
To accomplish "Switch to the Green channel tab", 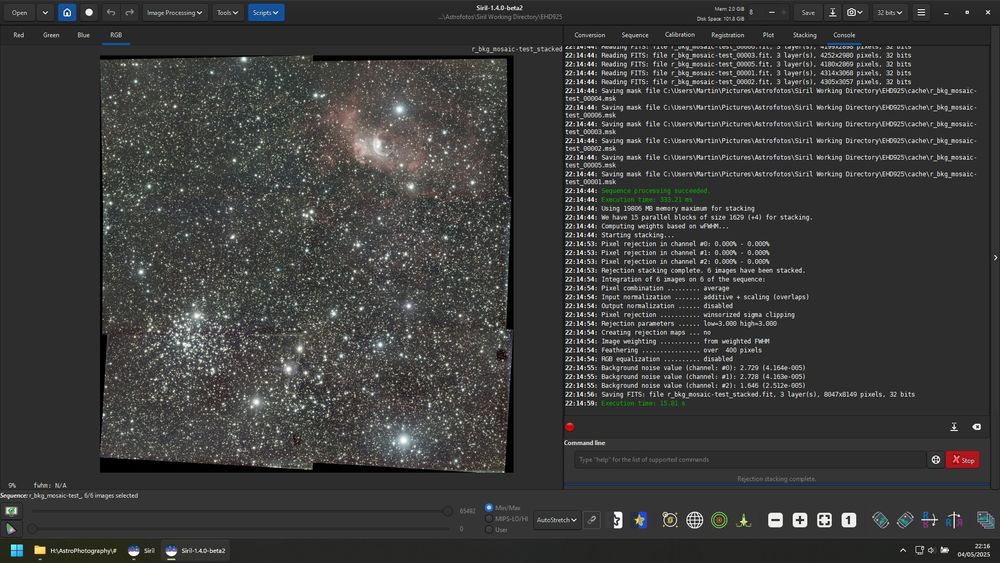I will coord(51,35).
